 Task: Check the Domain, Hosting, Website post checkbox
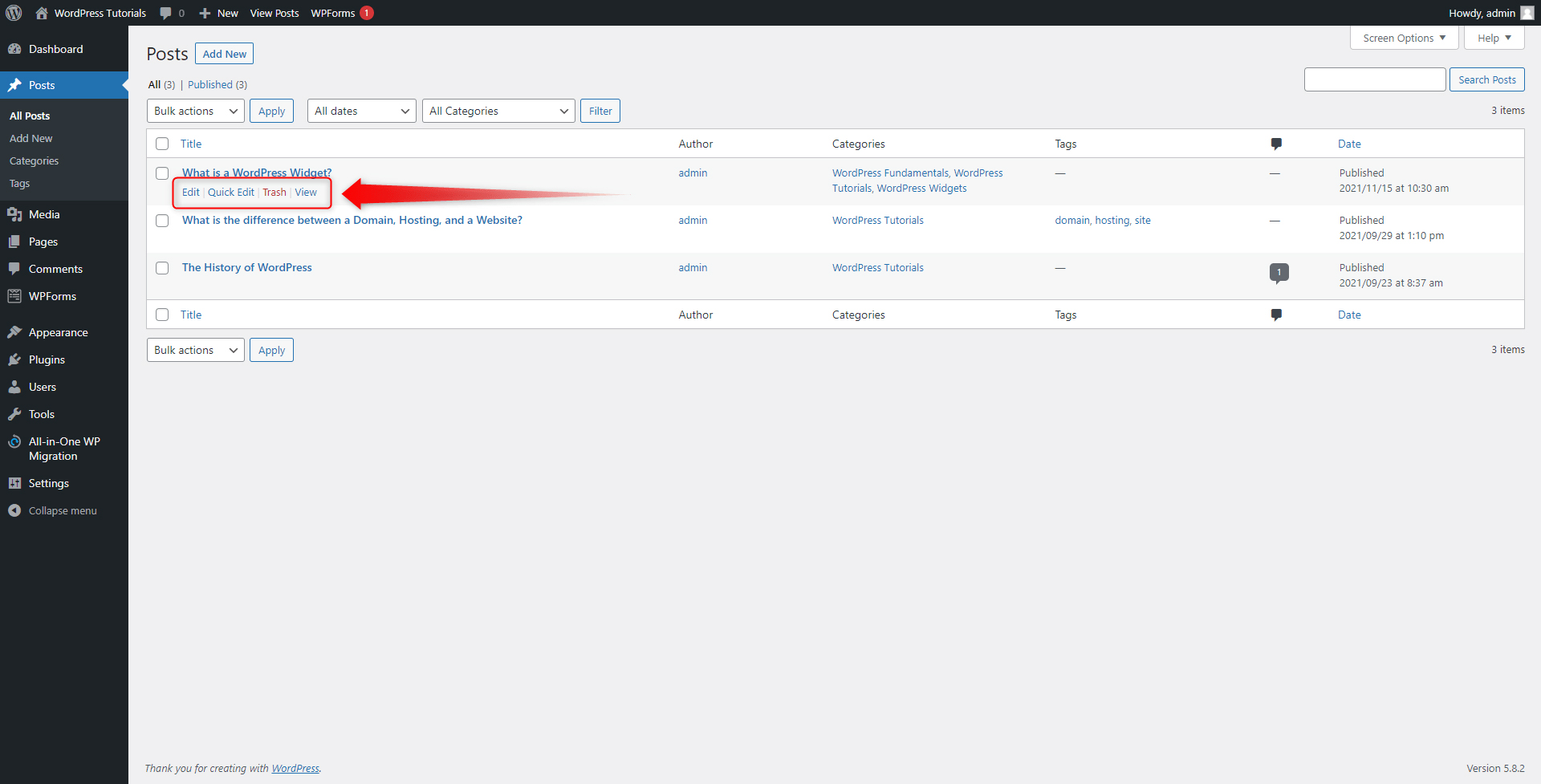[x=162, y=221]
